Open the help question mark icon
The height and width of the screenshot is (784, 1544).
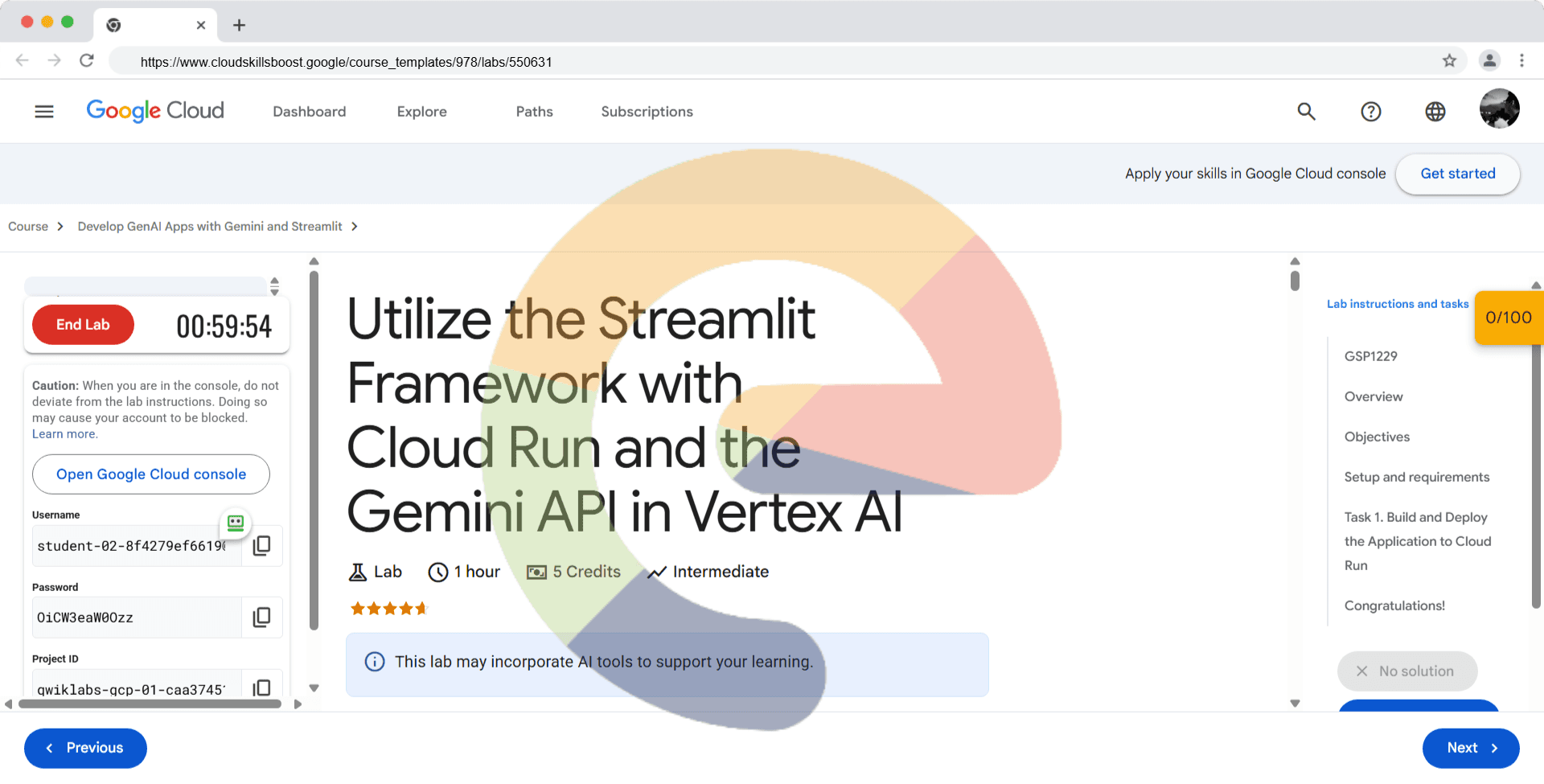coord(1371,112)
